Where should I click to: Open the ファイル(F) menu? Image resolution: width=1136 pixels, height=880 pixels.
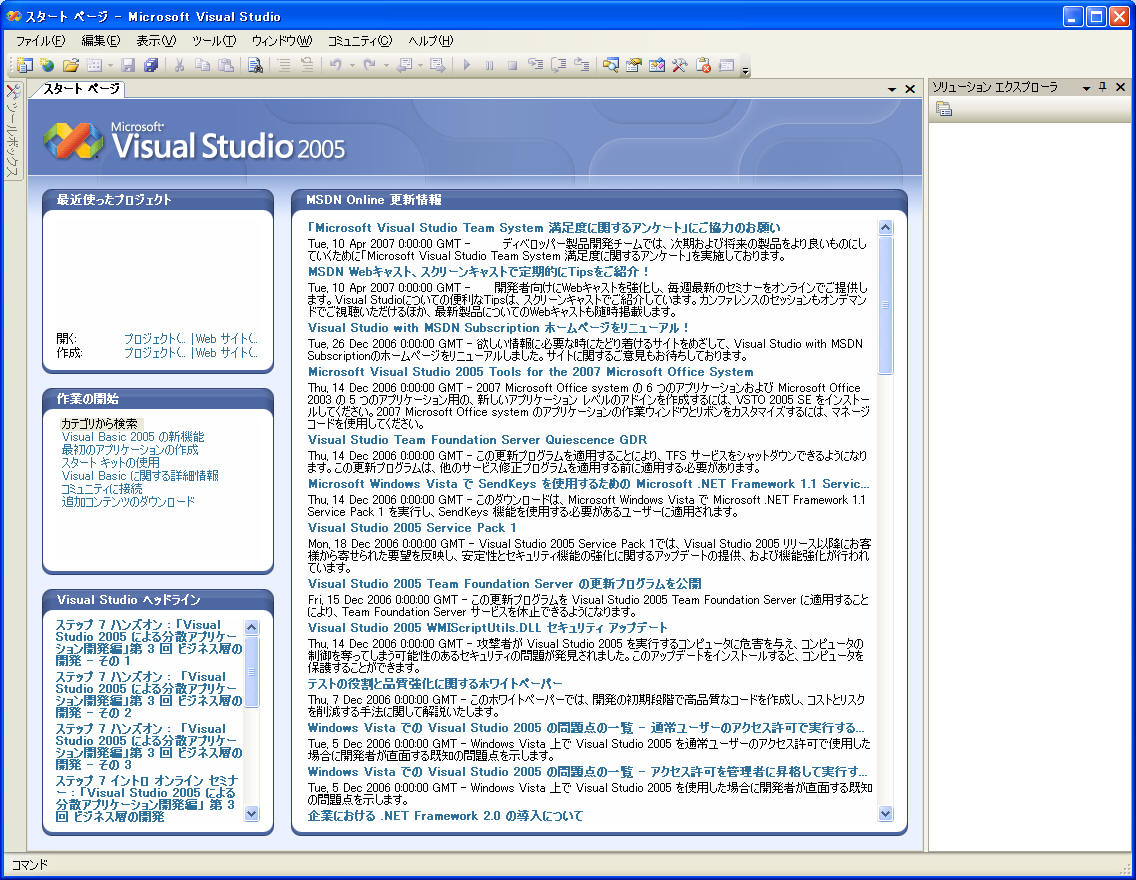click(40, 41)
